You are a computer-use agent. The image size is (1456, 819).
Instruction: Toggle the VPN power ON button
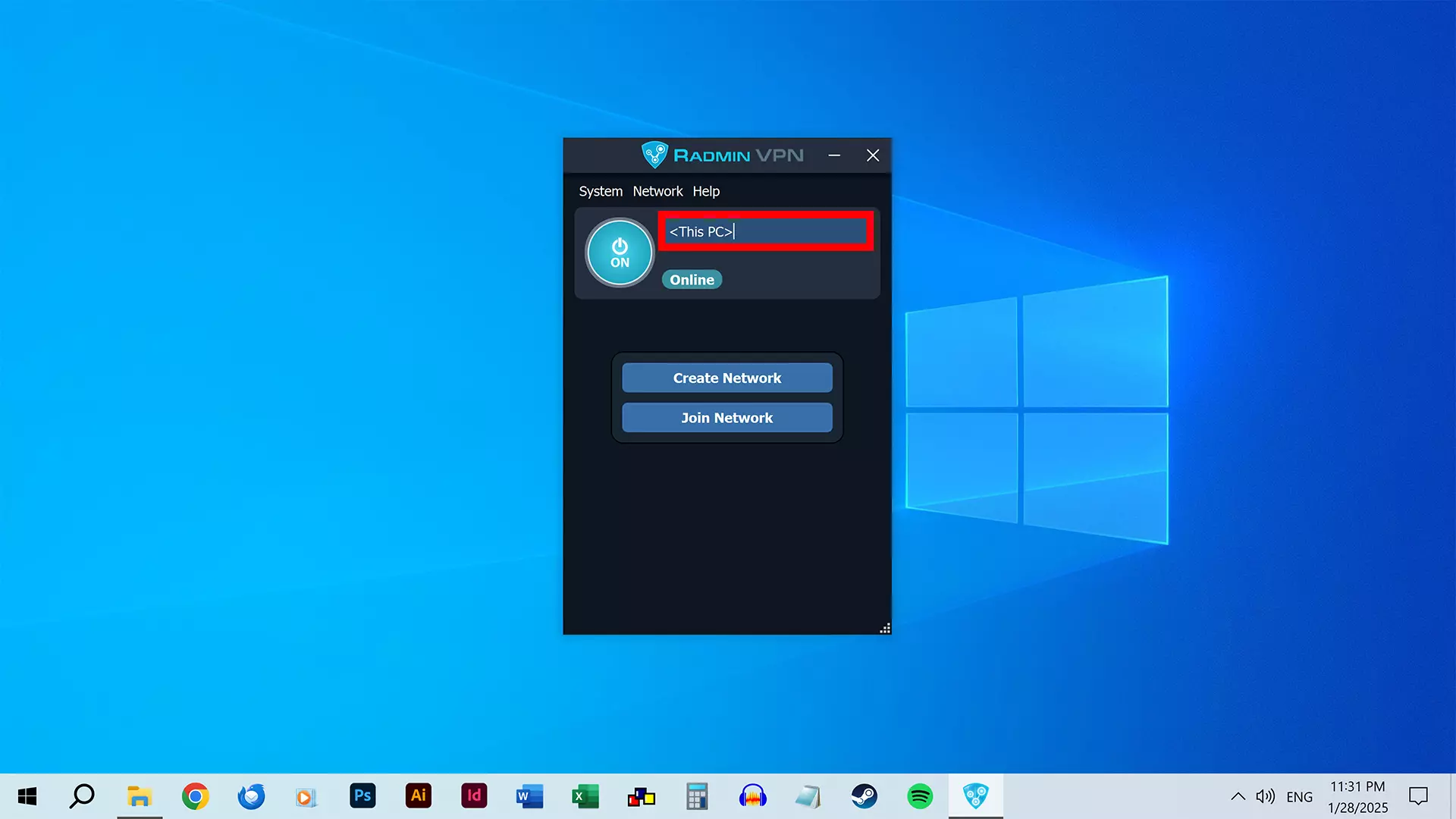point(620,253)
